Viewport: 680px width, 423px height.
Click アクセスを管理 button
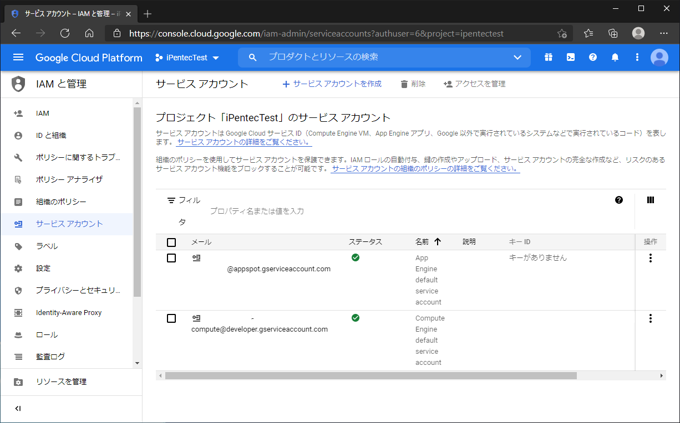(474, 84)
